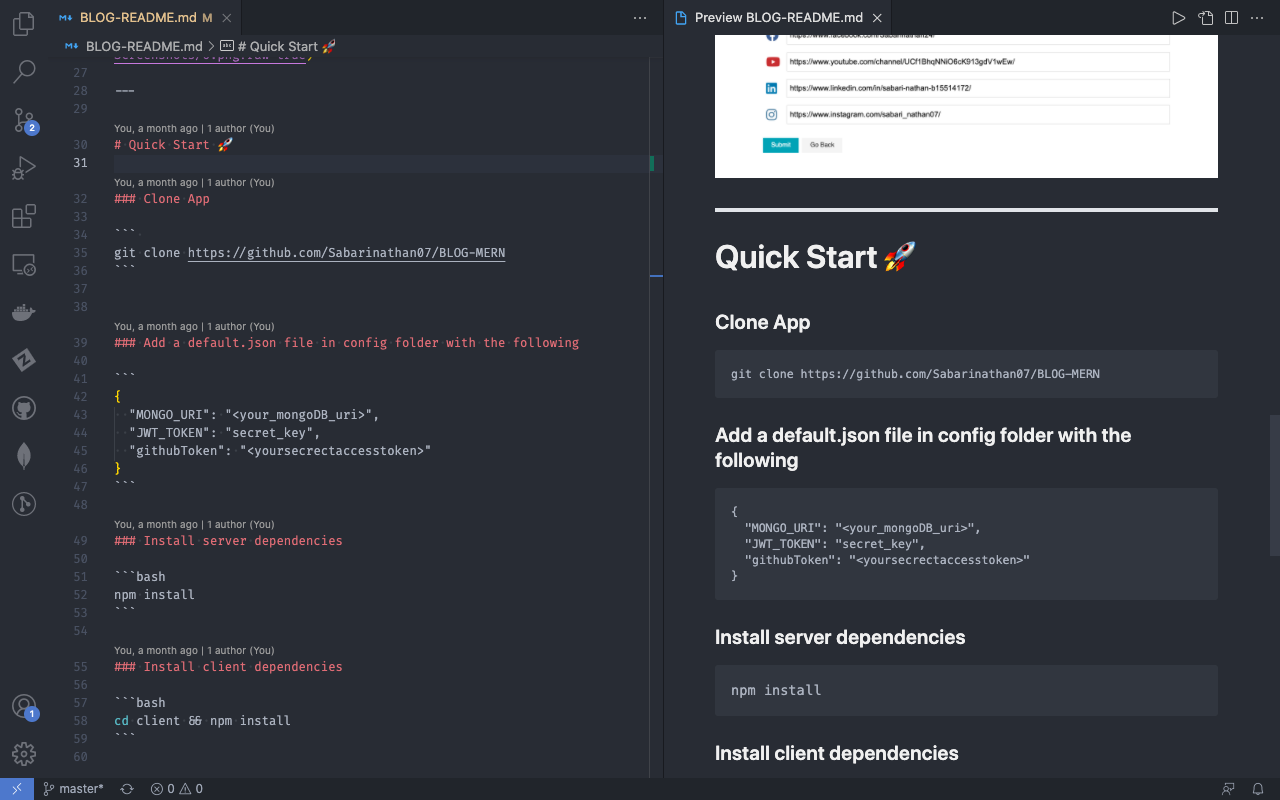This screenshot has height=800, width=1280.
Task: Open the activity bar icon below Docker
Action: pos(24,360)
